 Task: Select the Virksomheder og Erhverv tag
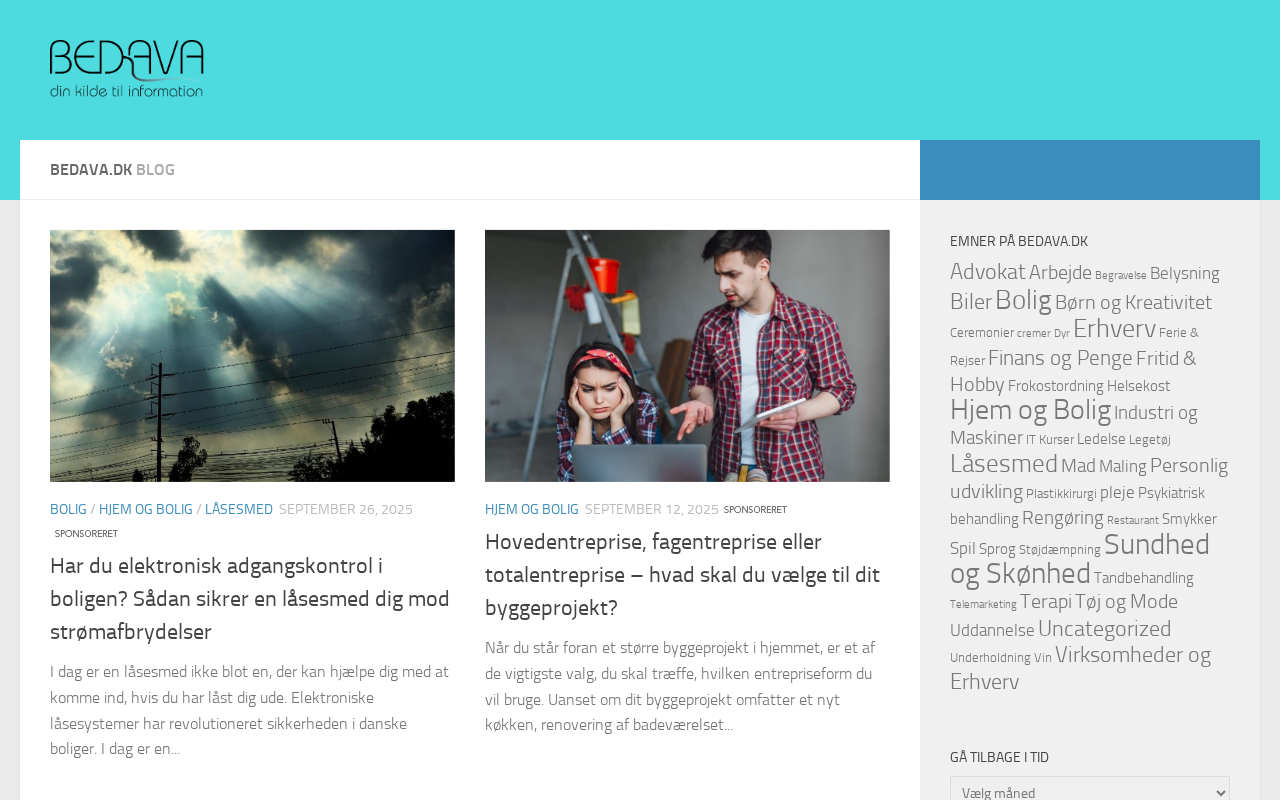[1081, 668]
